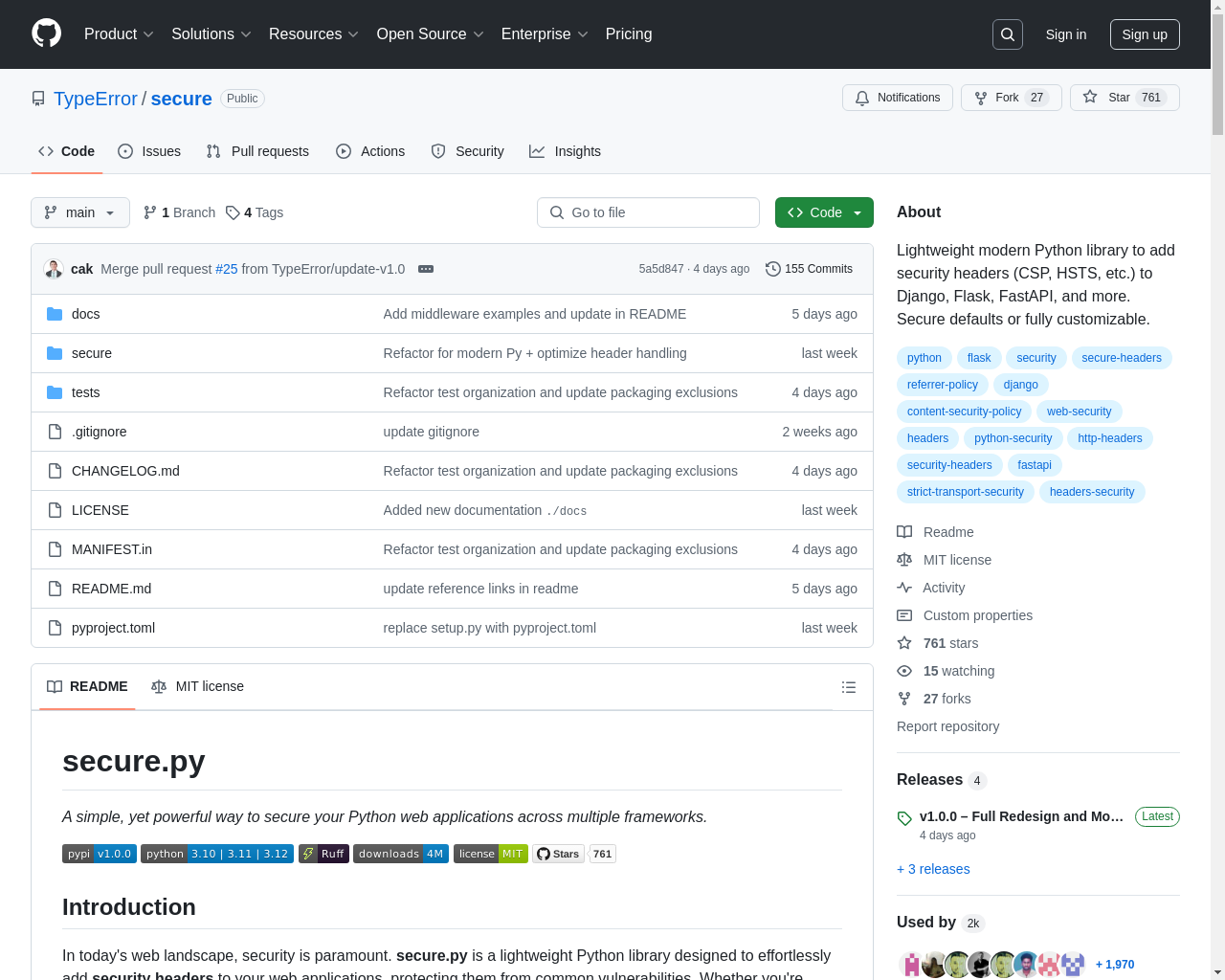Click the search magnifier icon in header
Screen dimensions: 1225x980
coord(1008,34)
